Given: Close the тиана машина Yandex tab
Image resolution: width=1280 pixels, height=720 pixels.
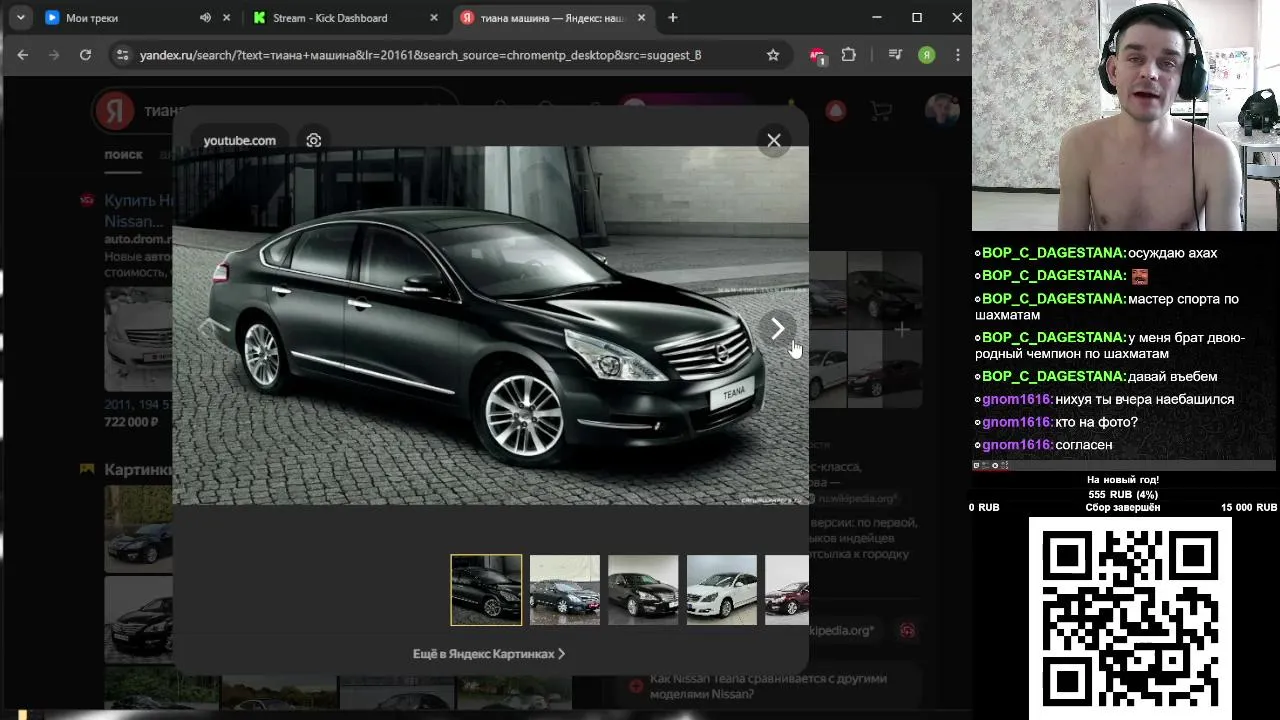Looking at the screenshot, I should click(x=641, y=18).
